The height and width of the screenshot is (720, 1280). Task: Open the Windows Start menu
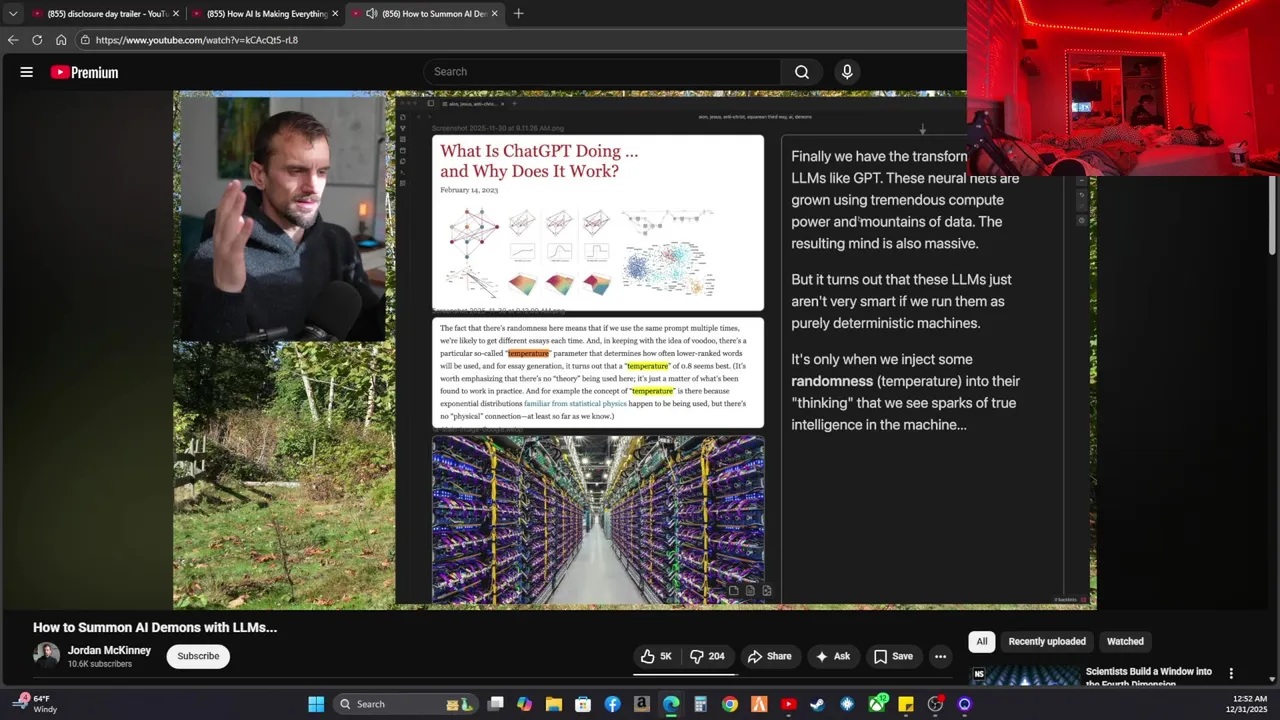click(316, 704)
